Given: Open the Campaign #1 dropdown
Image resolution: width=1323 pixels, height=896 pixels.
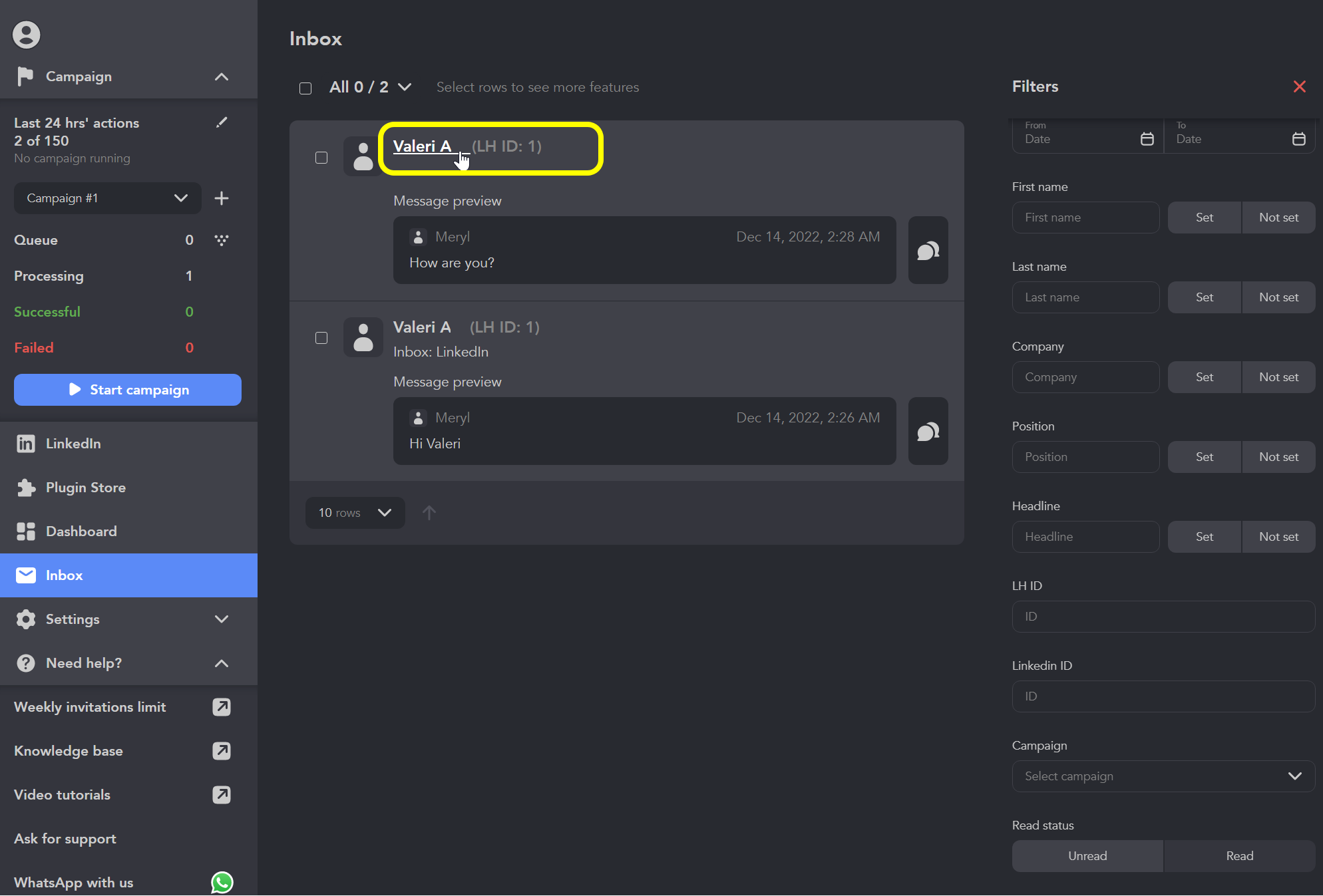Looking at the screenshot, I should click(107, 198).
